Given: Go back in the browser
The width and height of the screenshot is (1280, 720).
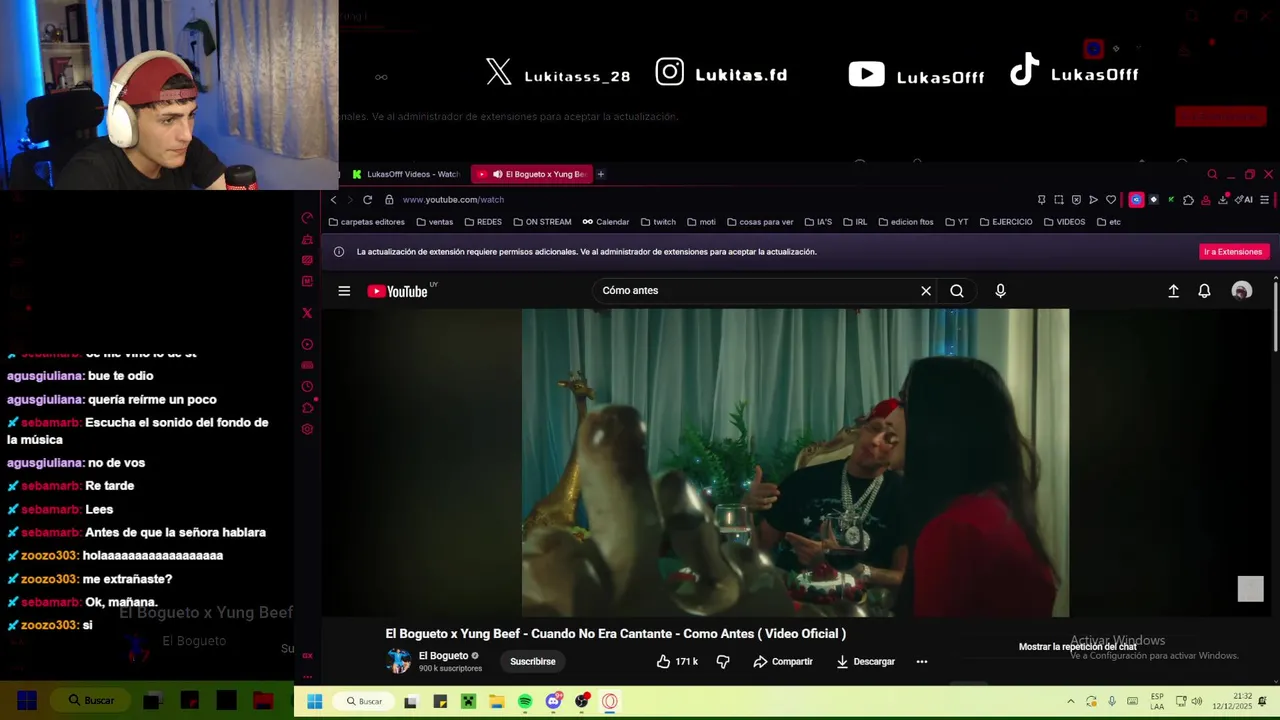Looking at the screenshot, I should 334,200.
